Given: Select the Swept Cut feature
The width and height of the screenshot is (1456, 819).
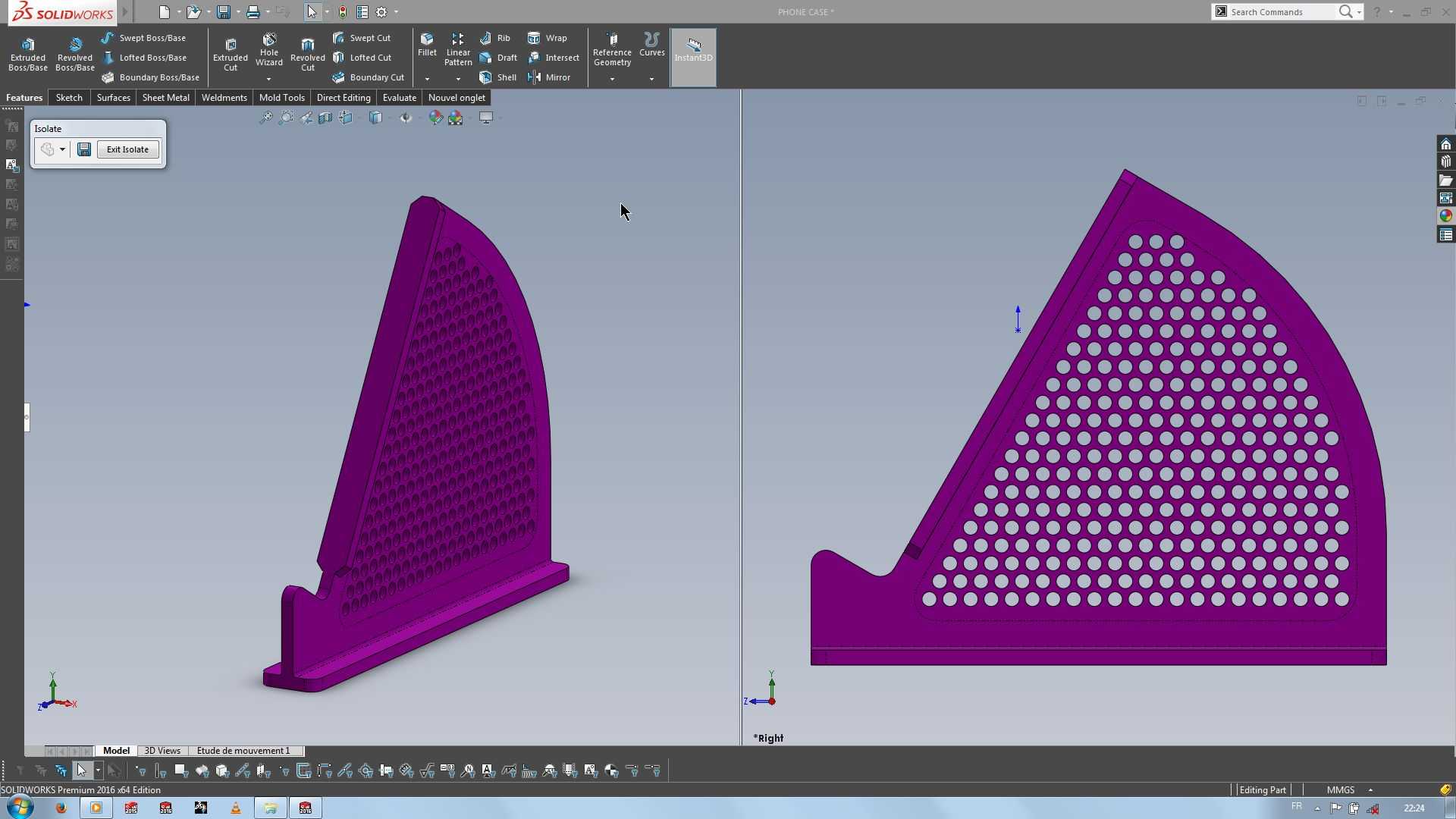Looking at the screenshot, I should [x=362, y=38].
